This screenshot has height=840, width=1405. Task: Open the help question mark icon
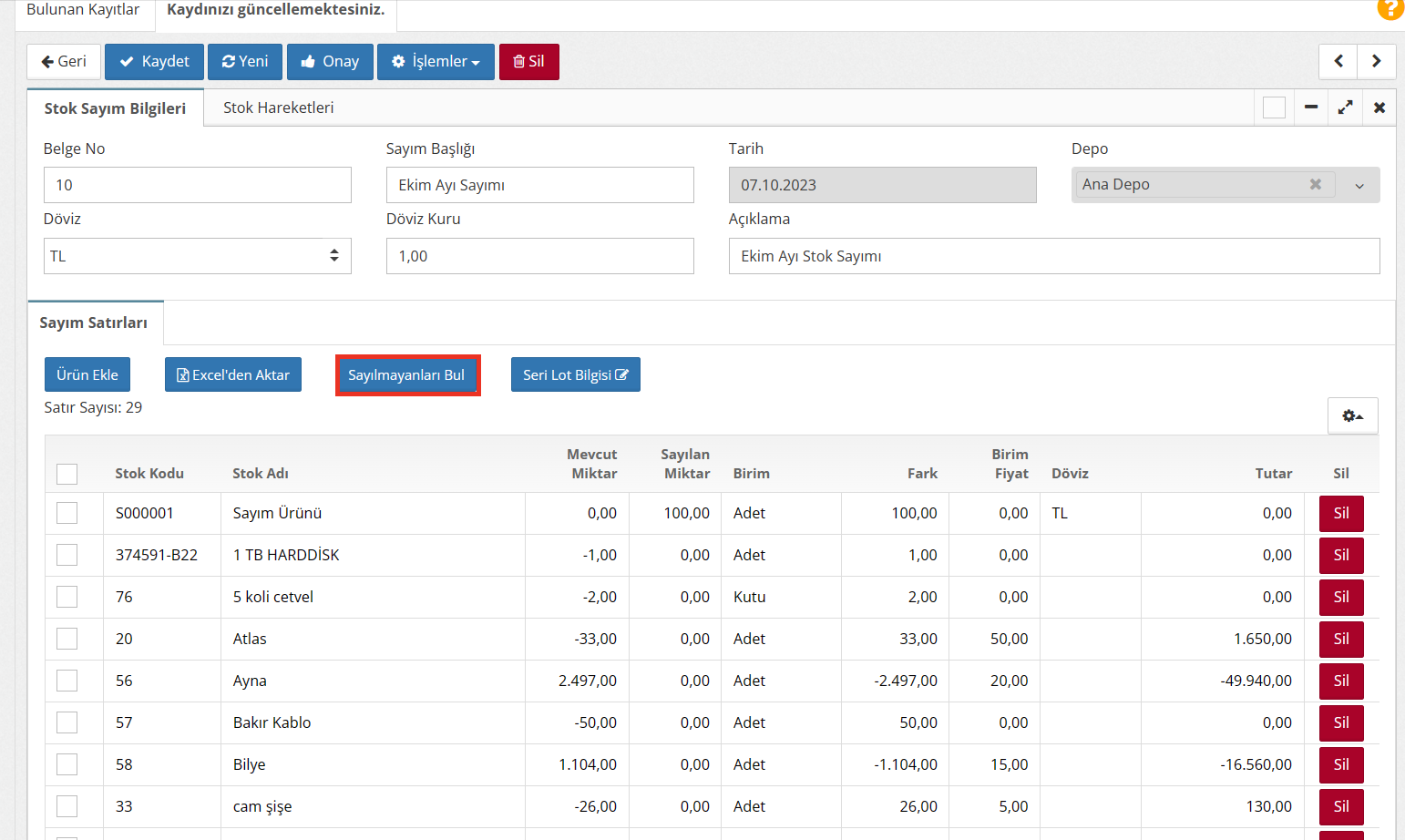coord(1390,8)
